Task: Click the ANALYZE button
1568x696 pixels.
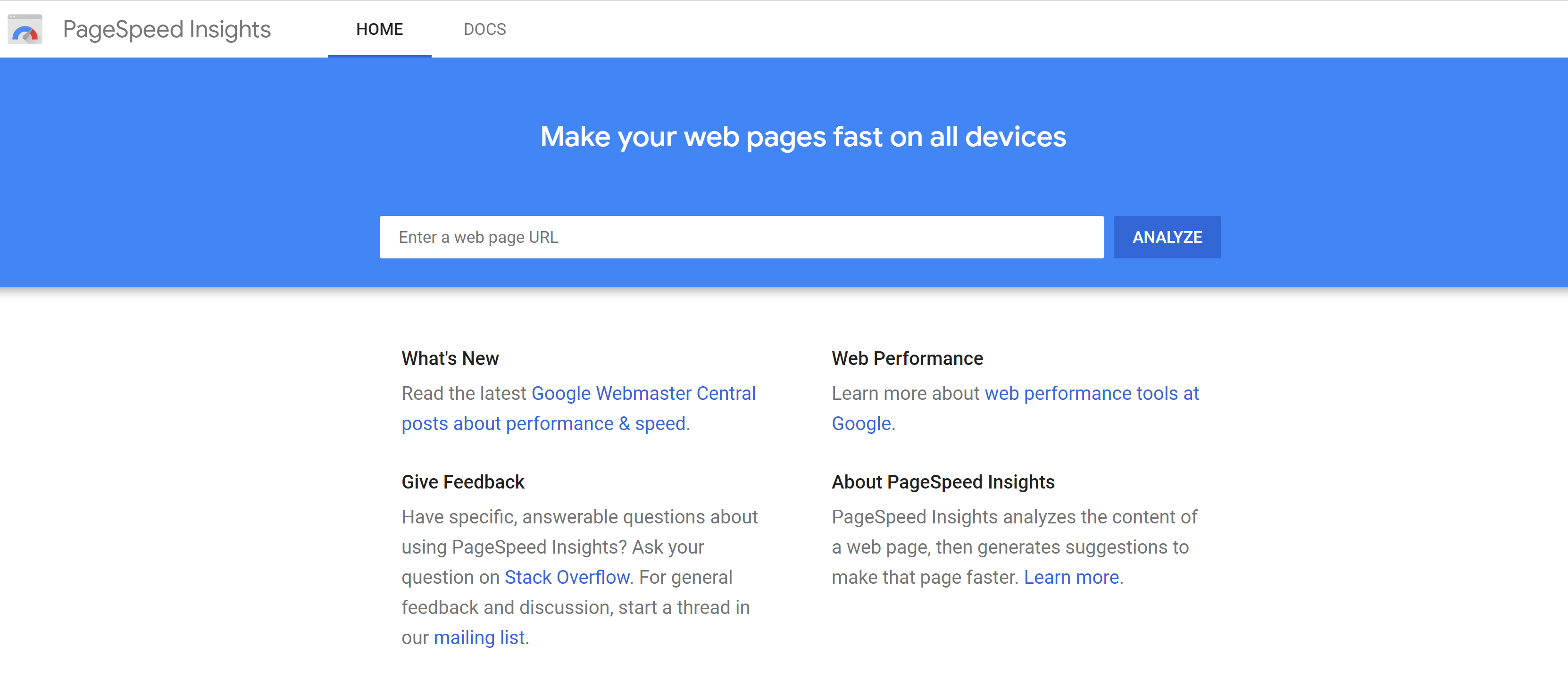Action: [x=1167, y=237]
